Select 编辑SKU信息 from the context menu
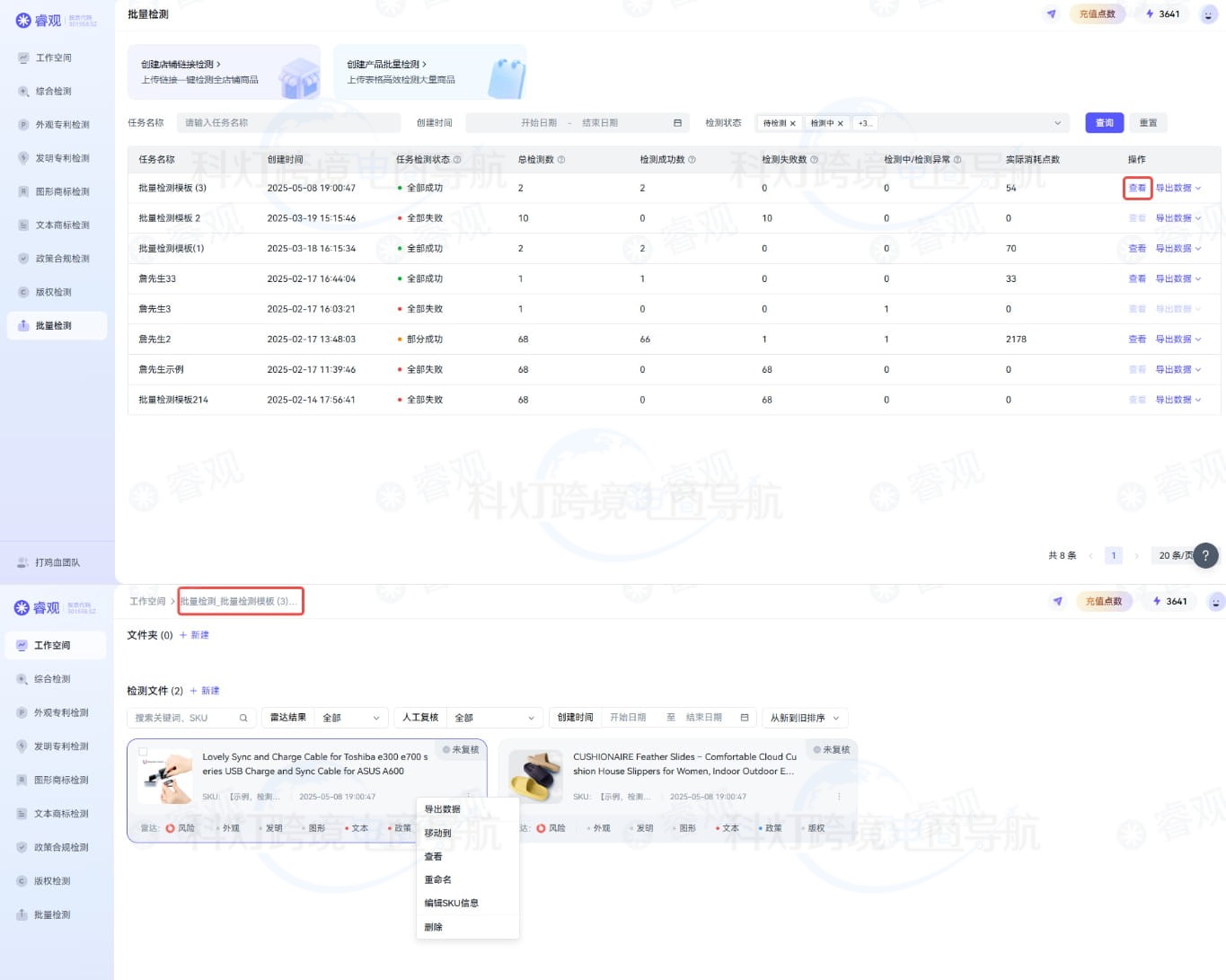 click(x=451, y=903)
